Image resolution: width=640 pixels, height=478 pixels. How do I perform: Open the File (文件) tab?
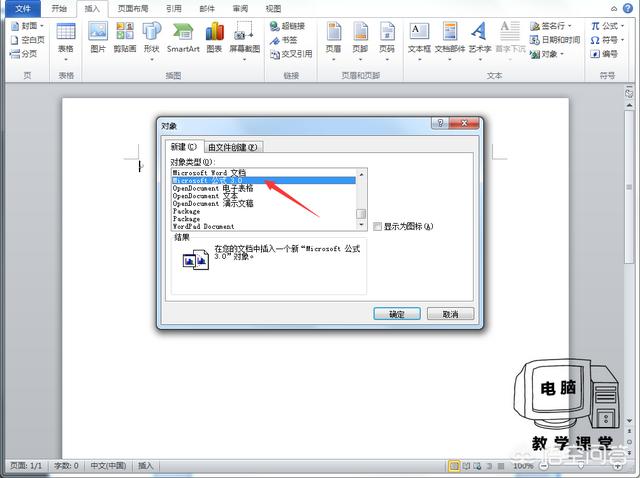click(x=23, y=9)
